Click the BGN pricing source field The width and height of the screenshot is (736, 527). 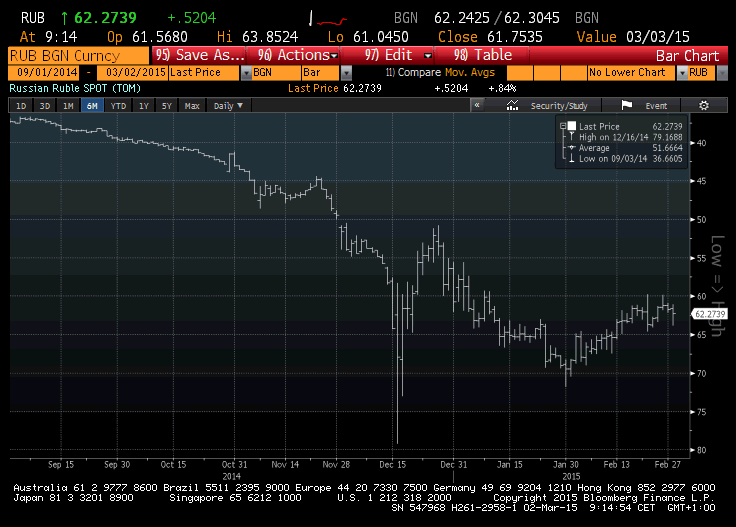point(276,73)
